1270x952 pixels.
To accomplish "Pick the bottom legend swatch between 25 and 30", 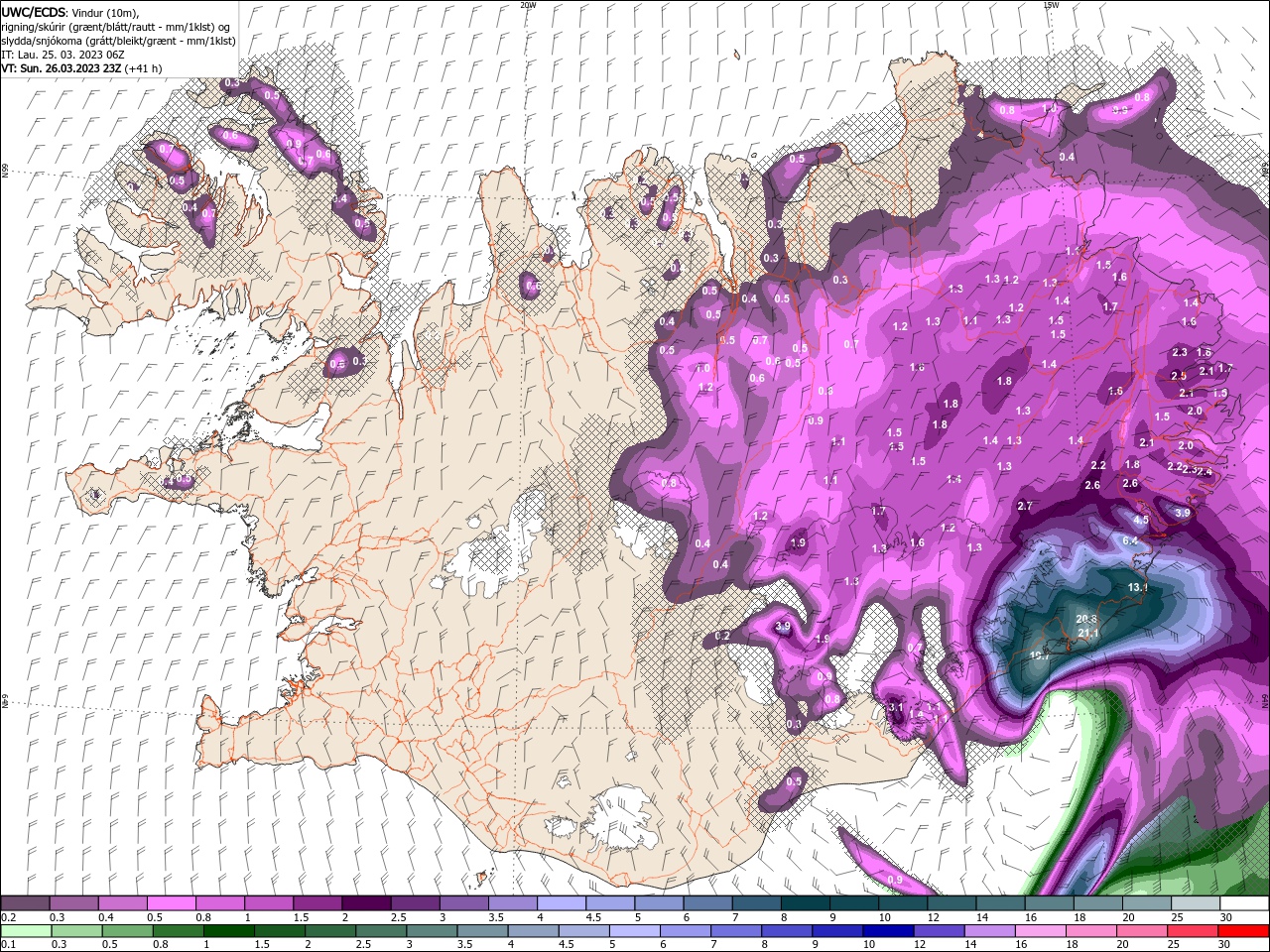I will (1193, 931).
